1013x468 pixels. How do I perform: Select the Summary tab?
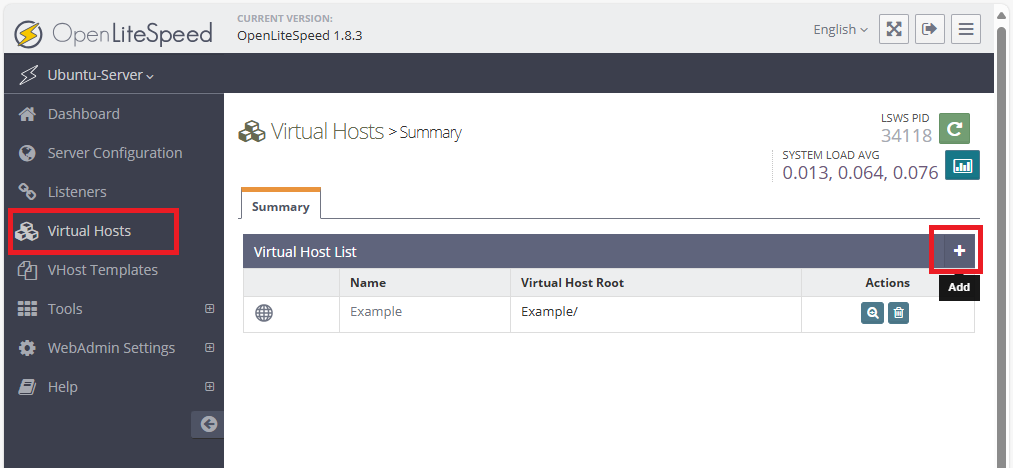pyautogui.click(x=280, y=206)
